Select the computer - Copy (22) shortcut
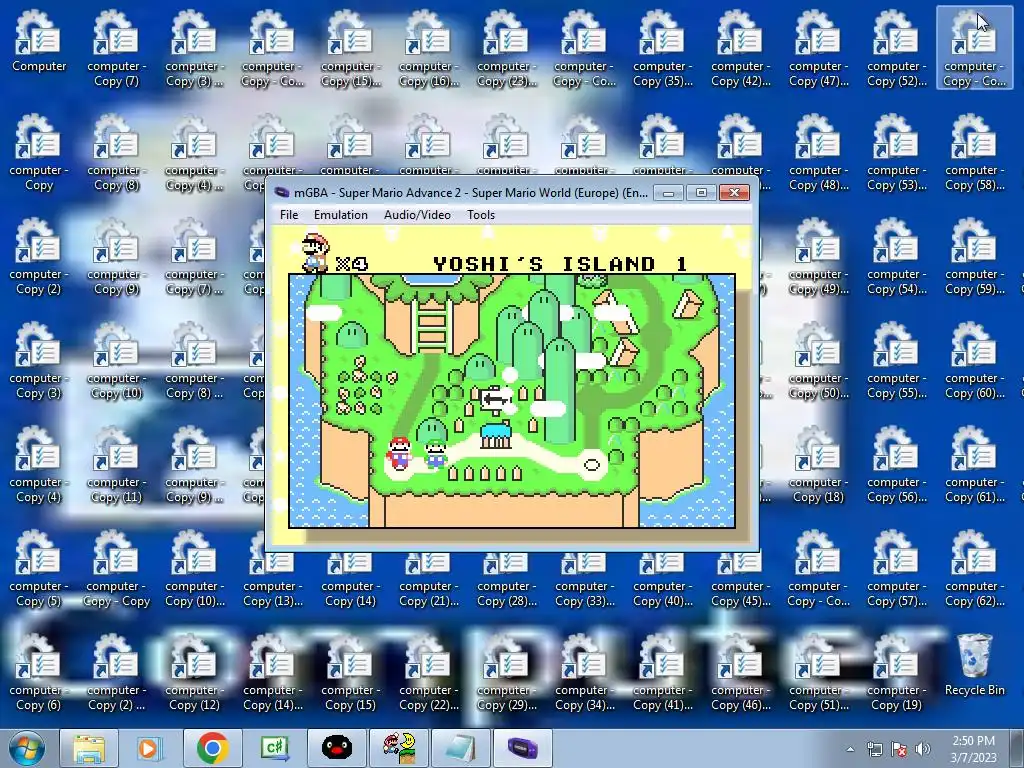Viewport: 1024px width, 768px height. click(428, 672)
